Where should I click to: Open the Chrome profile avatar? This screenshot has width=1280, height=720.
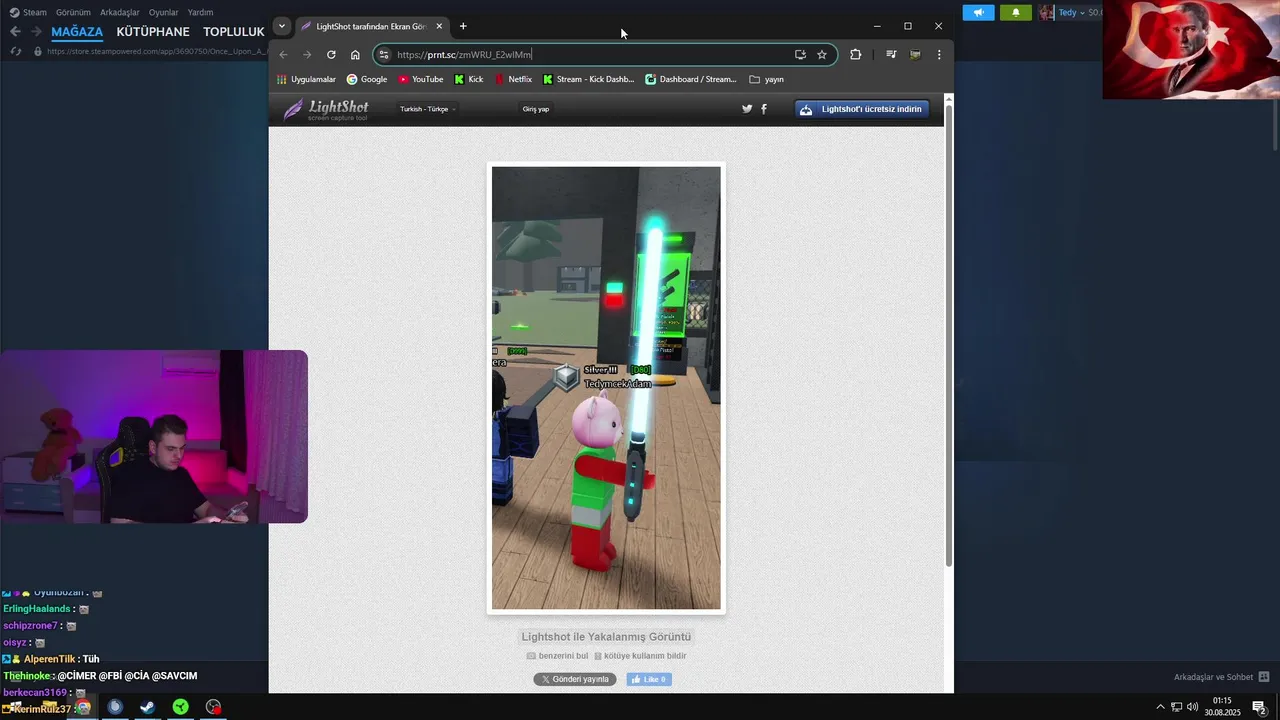915,55
